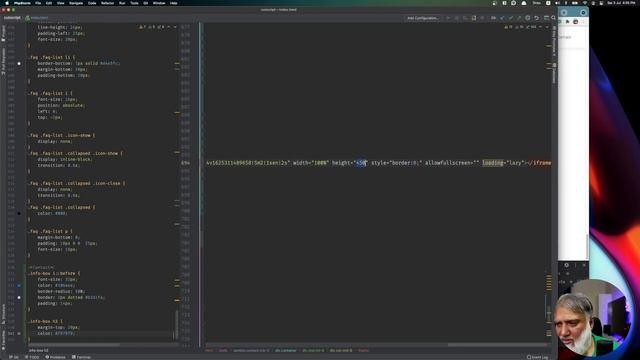Click the DevTools more options icon in the browser window

(x=576, y=265)
